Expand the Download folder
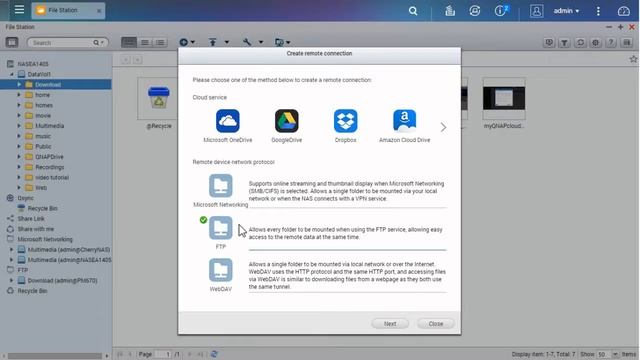The image size is (640, 360). [x=19, y=84]
